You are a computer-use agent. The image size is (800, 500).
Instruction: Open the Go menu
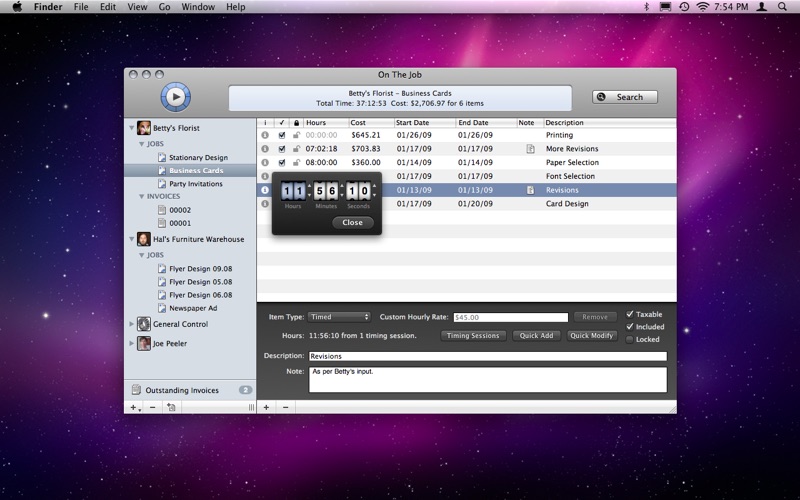click(164, 7)
